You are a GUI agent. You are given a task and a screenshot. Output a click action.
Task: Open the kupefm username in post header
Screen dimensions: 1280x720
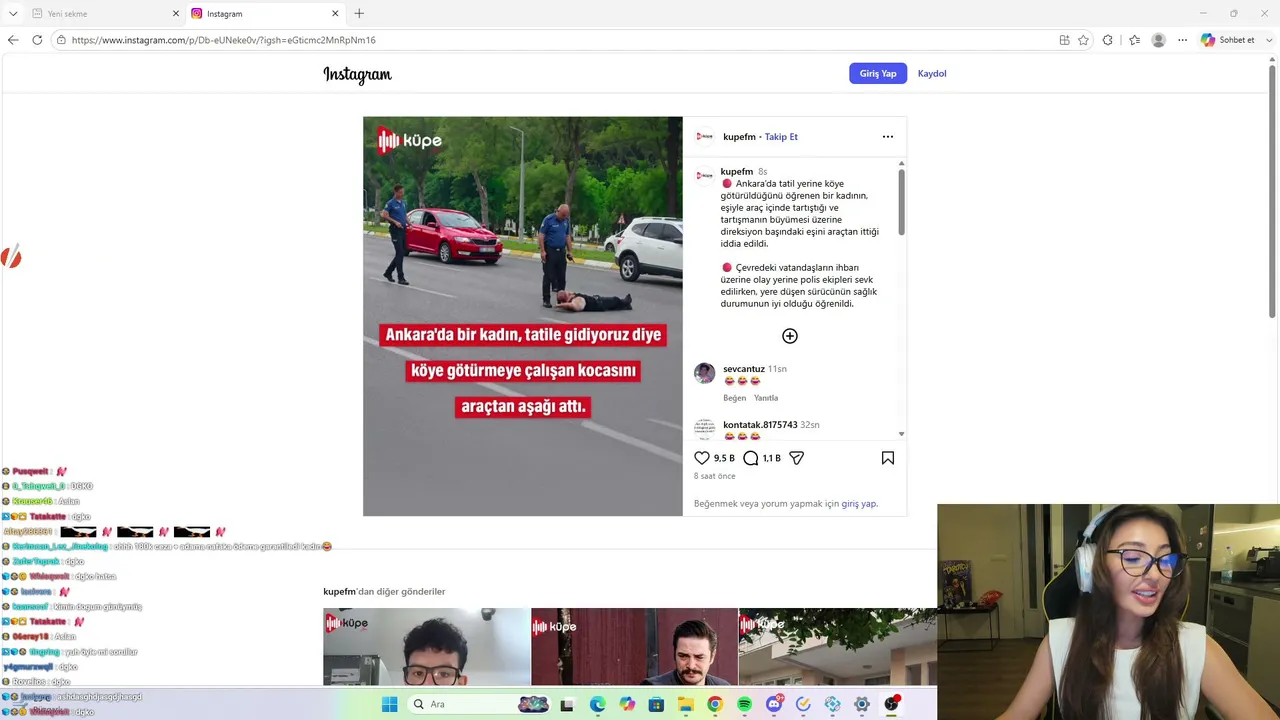739,137
